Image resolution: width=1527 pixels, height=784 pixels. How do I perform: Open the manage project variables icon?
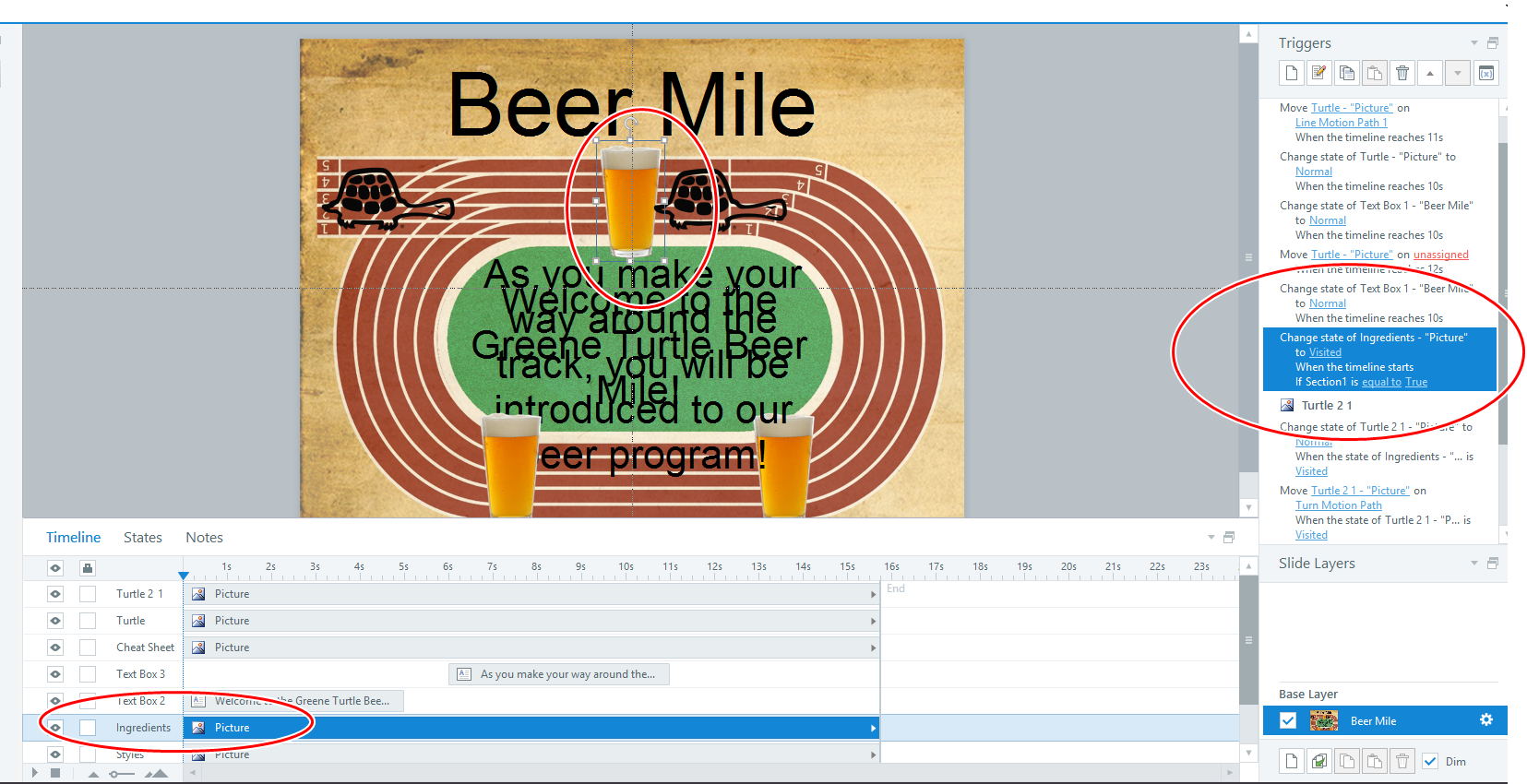click(1485, 73)
